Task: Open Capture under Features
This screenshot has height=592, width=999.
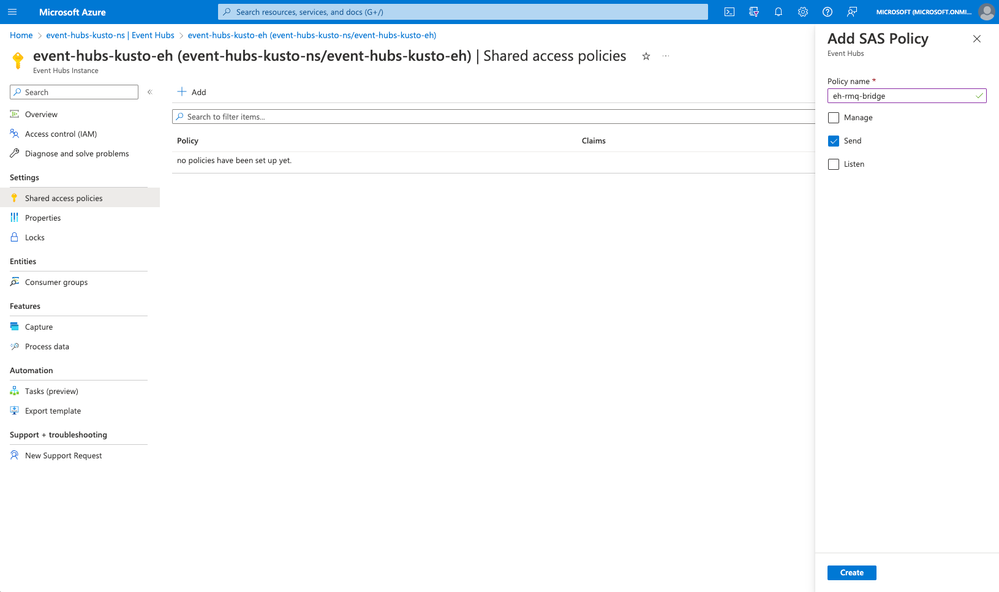Action: [x=39, y=327]
